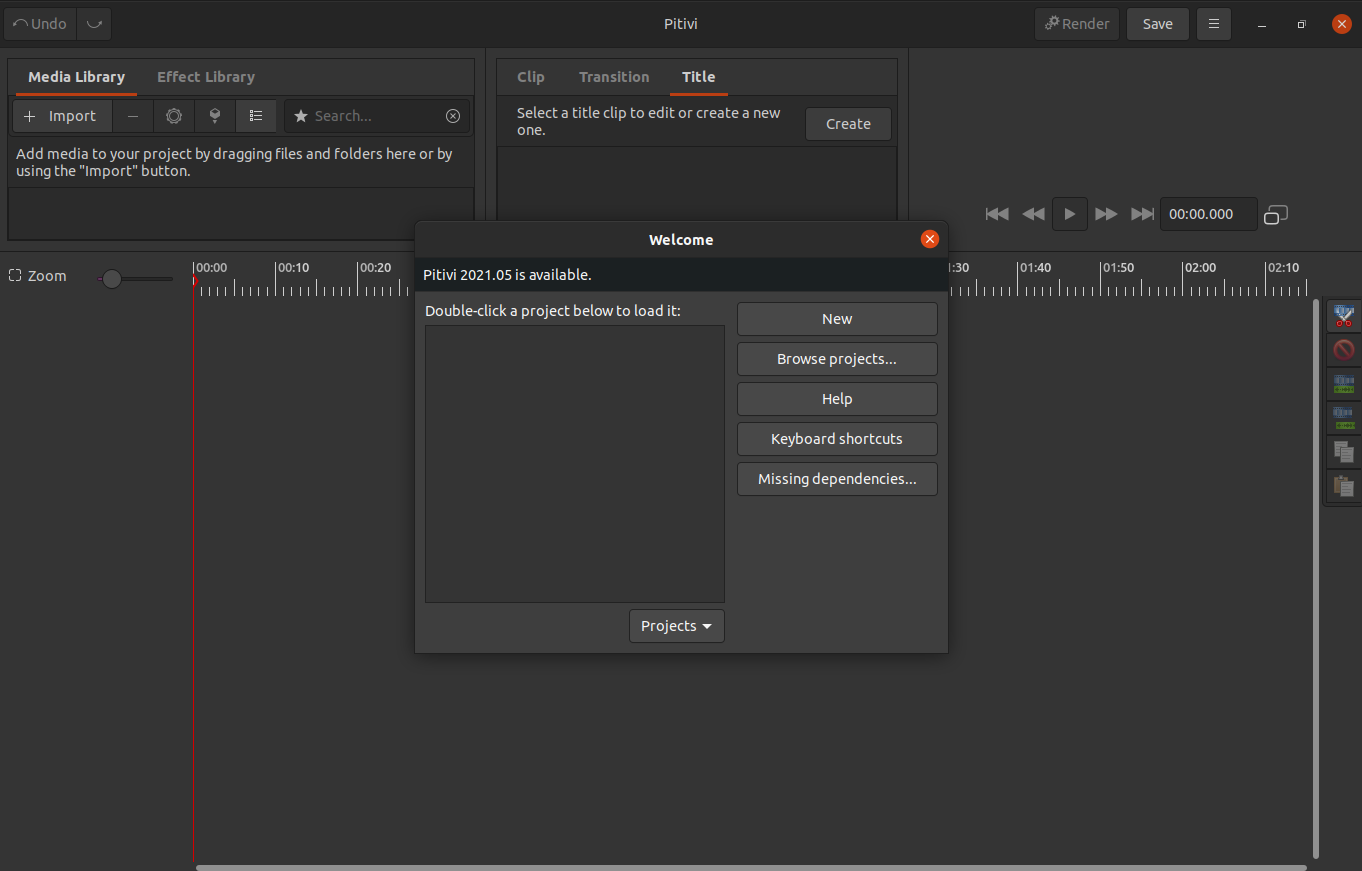This screenshot has height=871, width=1362.
Task: Click the Missing dependencies... button
Action: 837,479
